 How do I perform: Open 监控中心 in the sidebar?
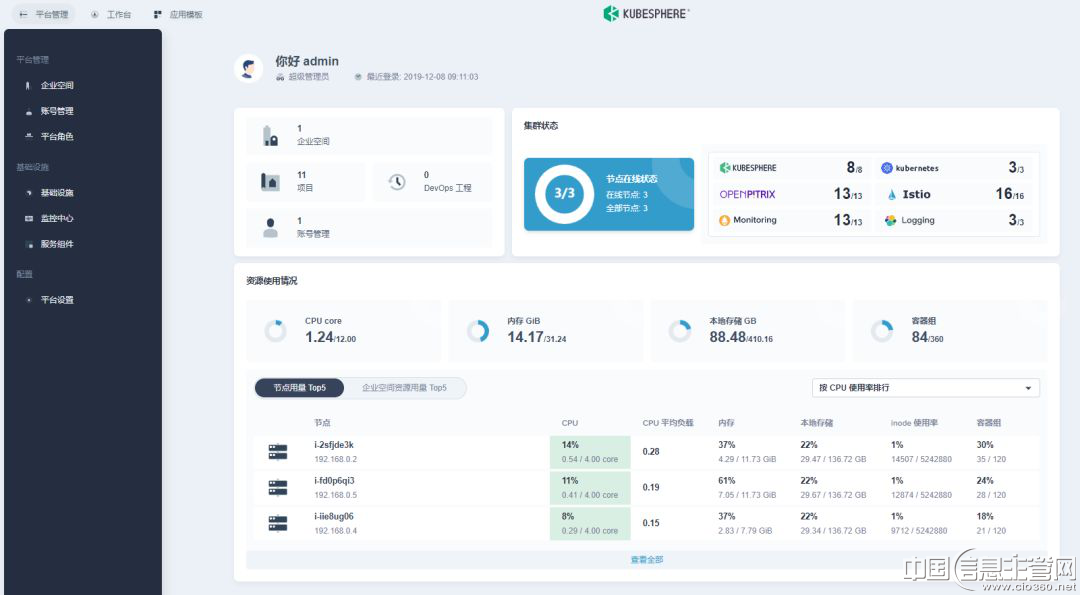[x=56, y=218]
